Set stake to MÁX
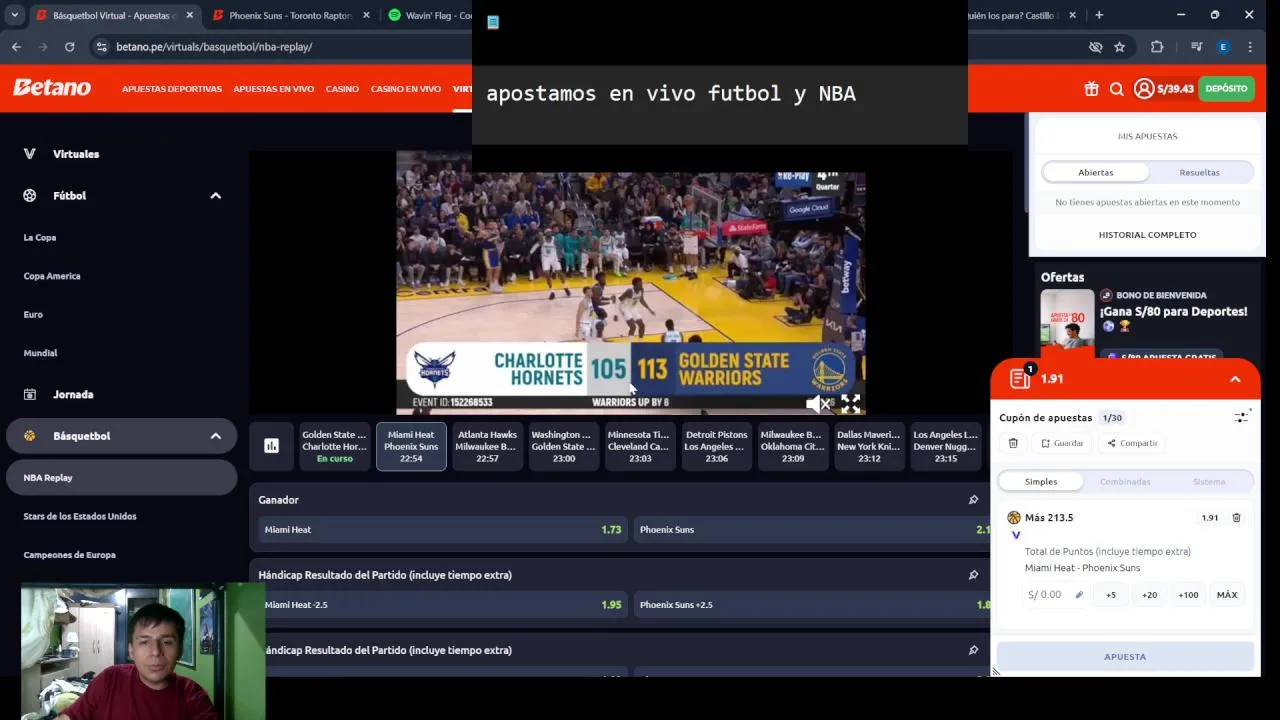The width and height of the screenshot is (1280, 720). [x=1227, y=595]
